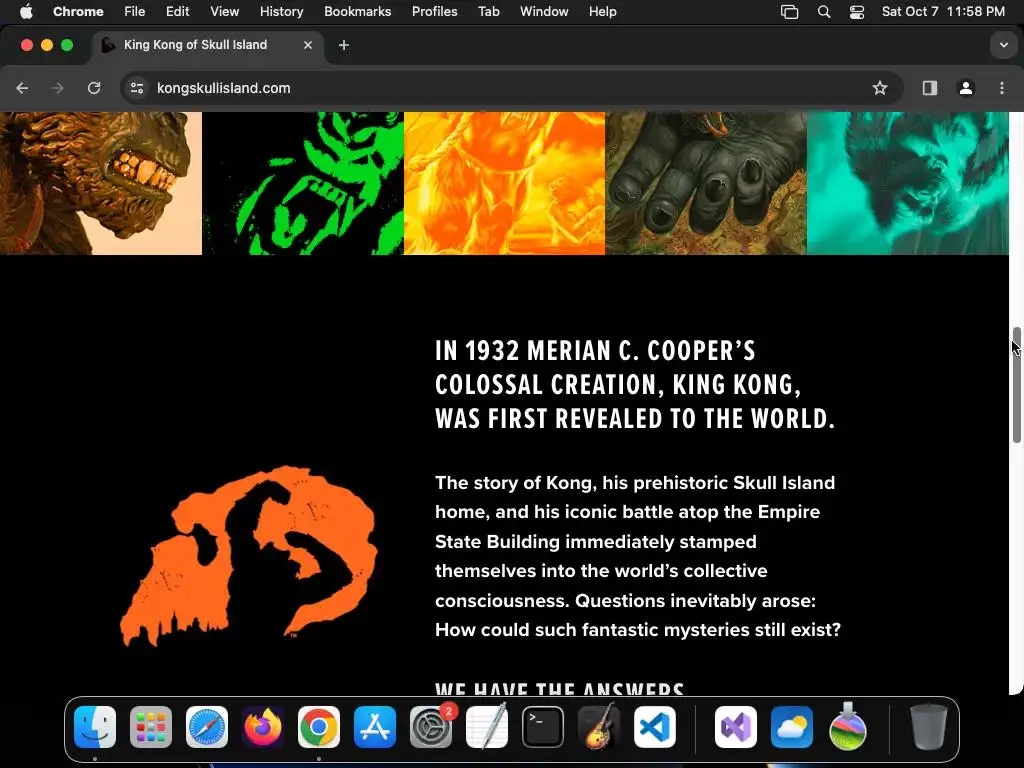Open a new tab with plus button
1024x768 pixels.
(x=344, y=45)
